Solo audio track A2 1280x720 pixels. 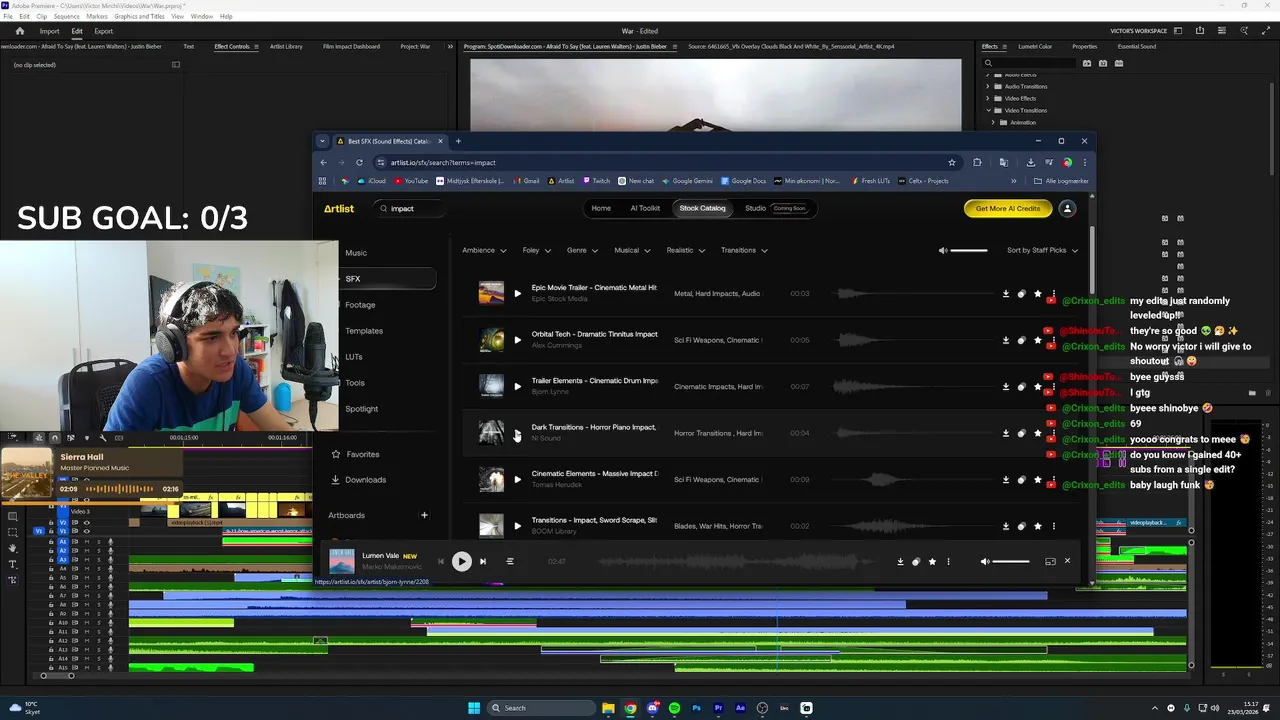(99, 550)
